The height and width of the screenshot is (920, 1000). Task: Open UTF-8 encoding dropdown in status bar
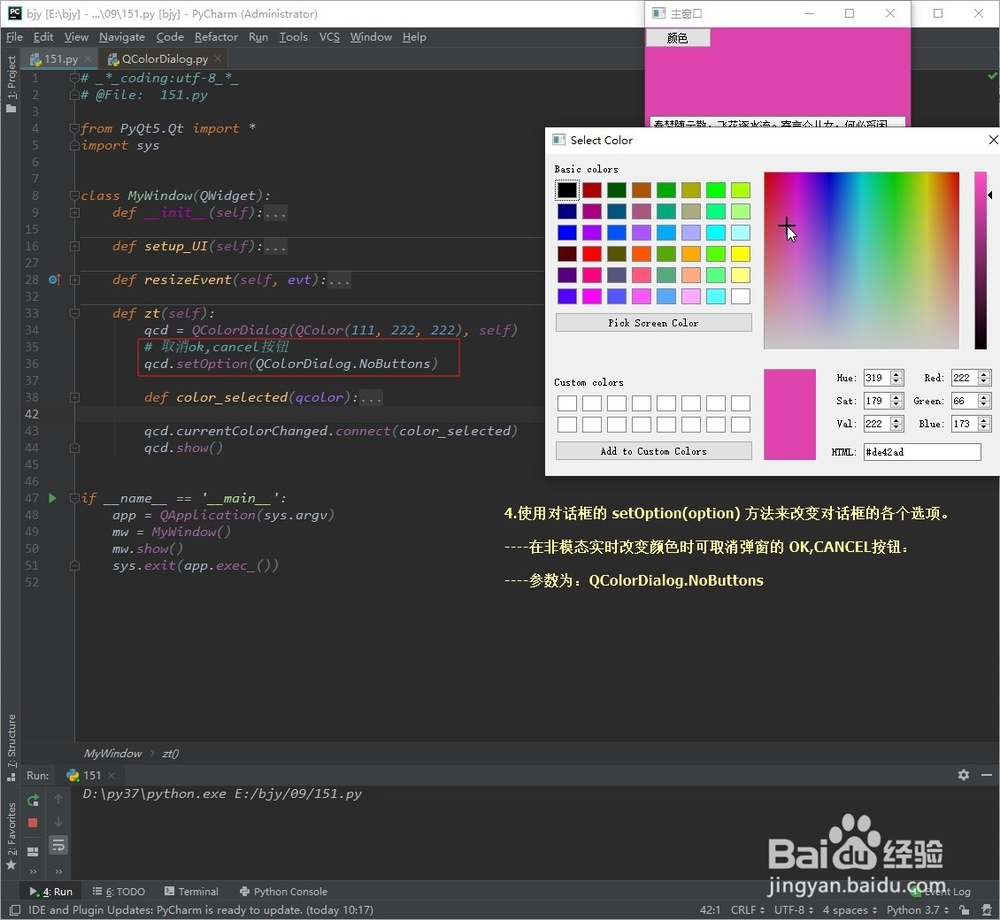click(x=793, y=910)
